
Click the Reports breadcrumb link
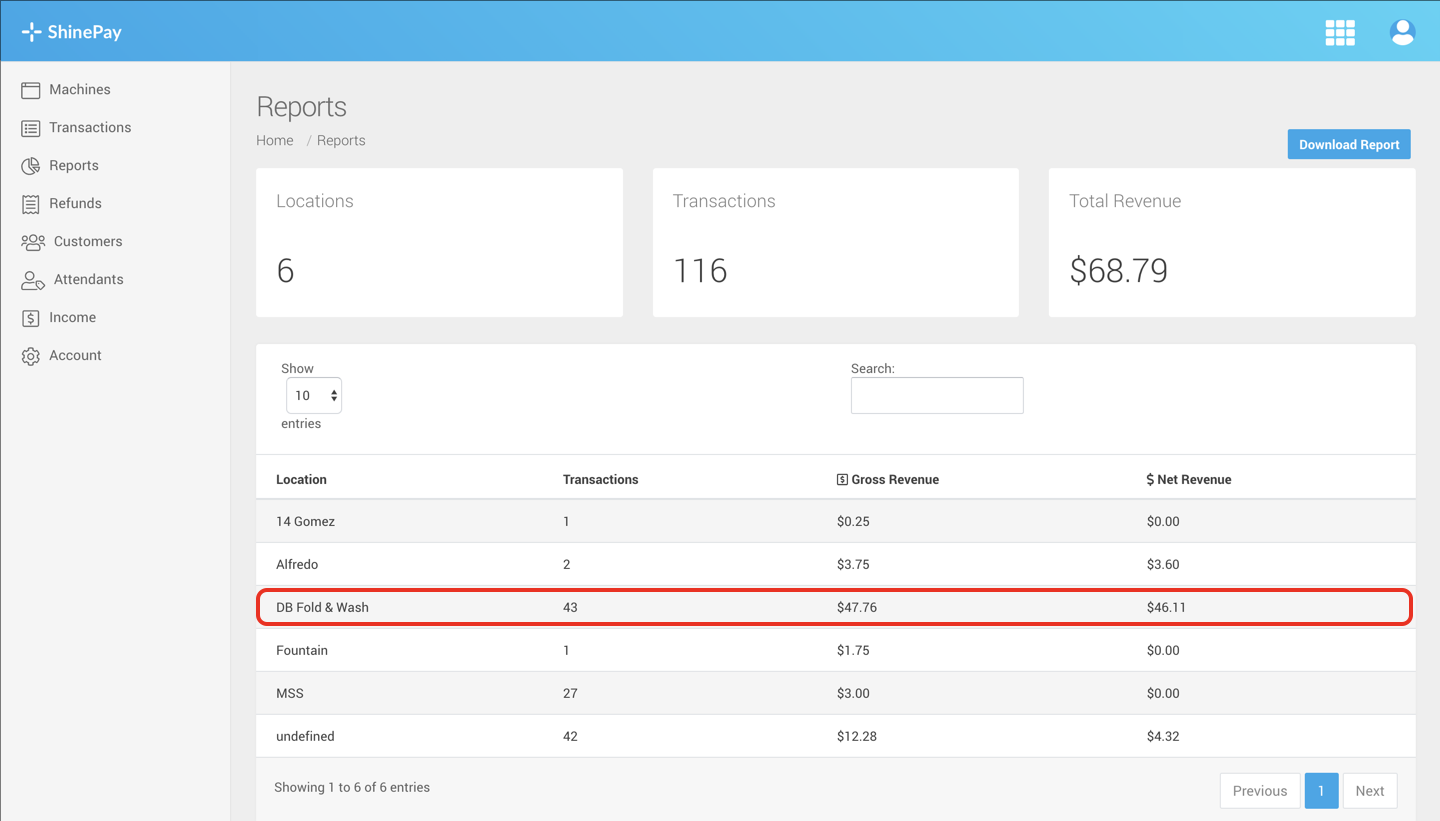pyautogui.click(x=341, y=140)
